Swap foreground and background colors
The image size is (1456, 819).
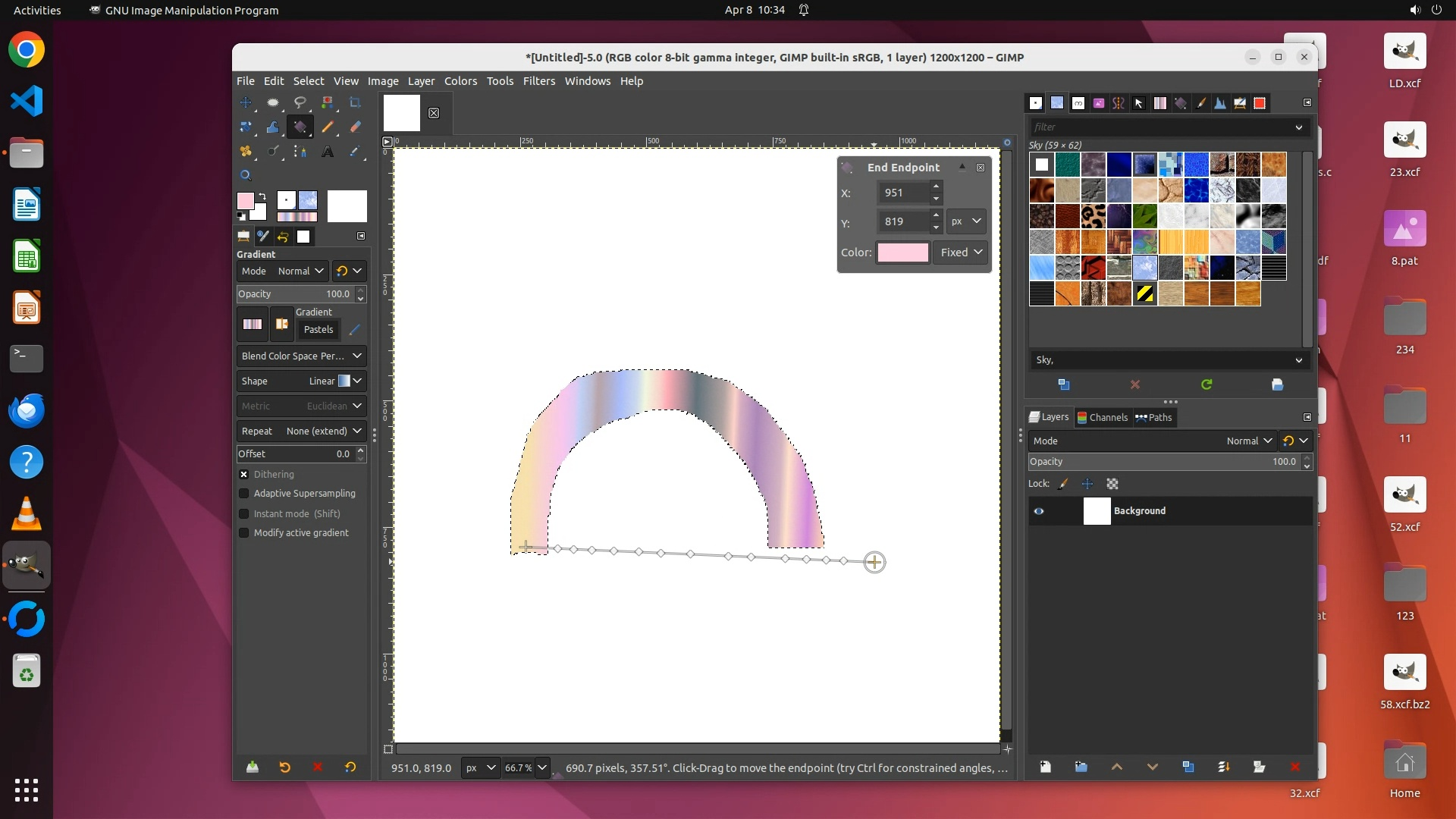pos(262,196)
